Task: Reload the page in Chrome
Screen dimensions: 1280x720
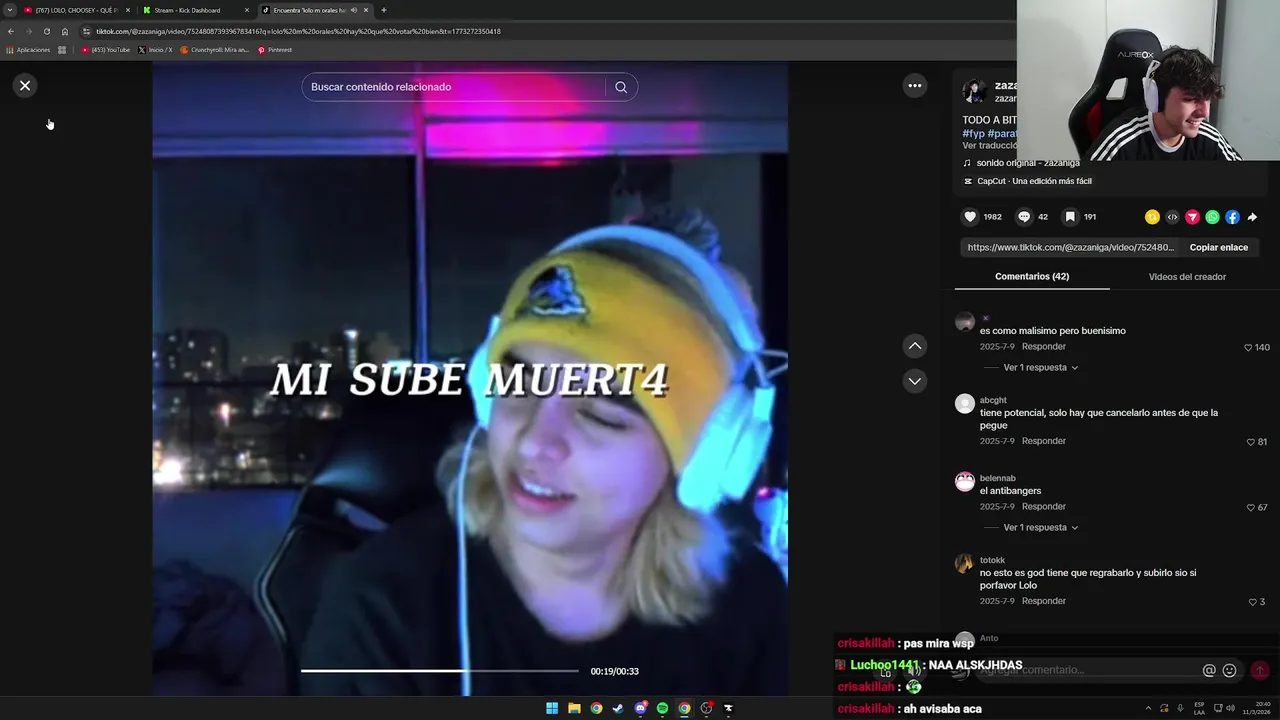Action: point(46,31)
